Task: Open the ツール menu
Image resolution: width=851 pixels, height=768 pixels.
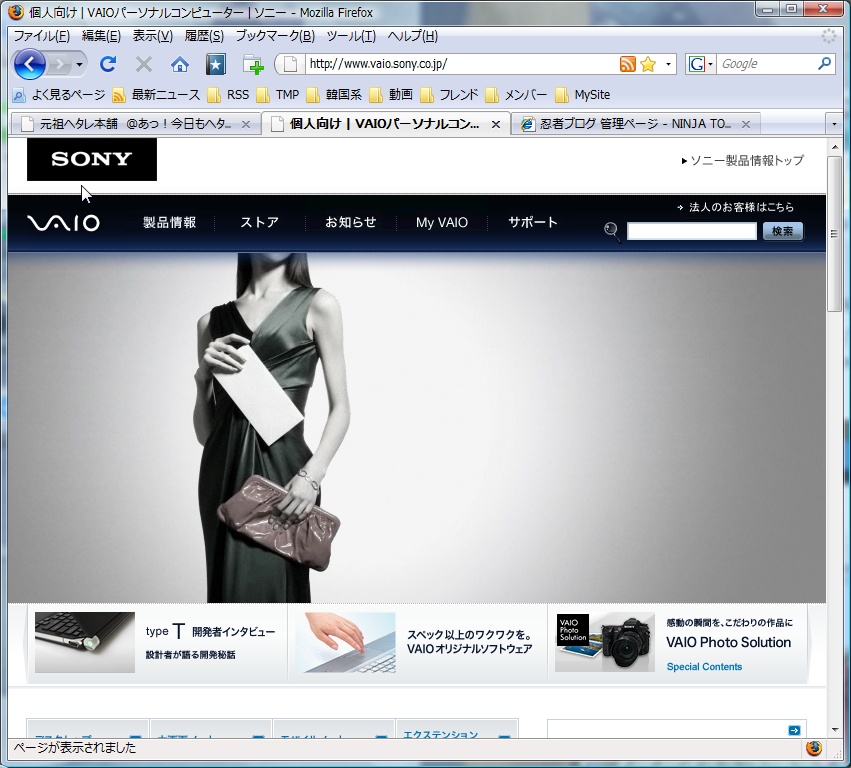Action: click(x=351, y=36)
